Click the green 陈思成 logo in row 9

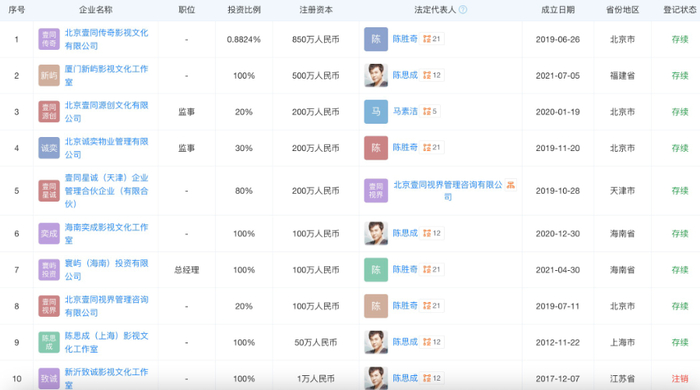coord(49,342)
